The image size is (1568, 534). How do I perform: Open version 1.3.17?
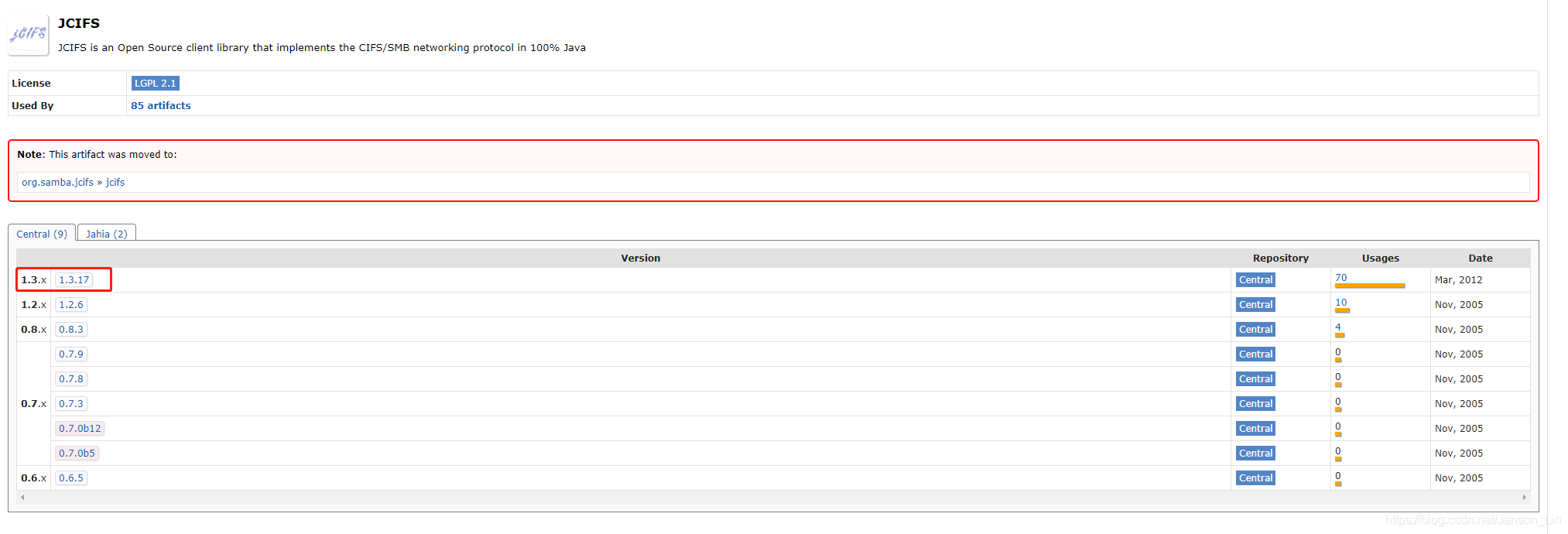(74, 279)
